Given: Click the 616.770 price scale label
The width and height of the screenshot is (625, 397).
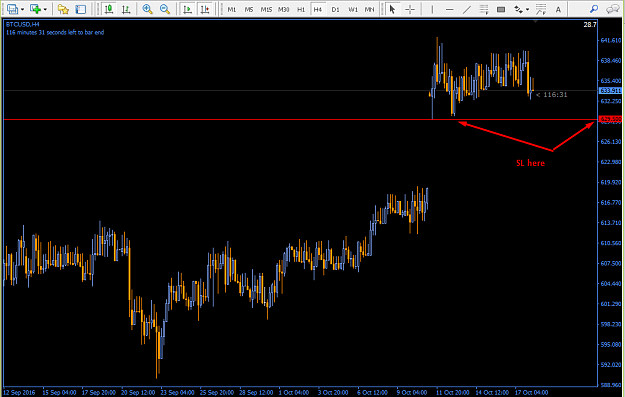Looking at the screenshot, I should pyautogui.click(x=610, y=202).
